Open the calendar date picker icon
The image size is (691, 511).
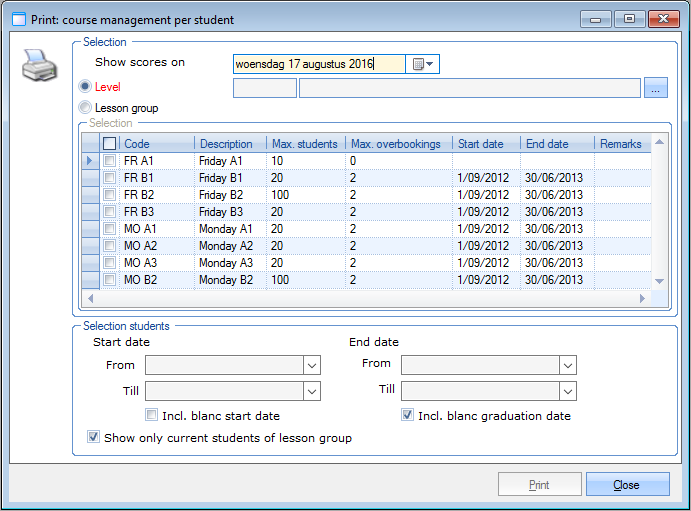pos(423,64)
